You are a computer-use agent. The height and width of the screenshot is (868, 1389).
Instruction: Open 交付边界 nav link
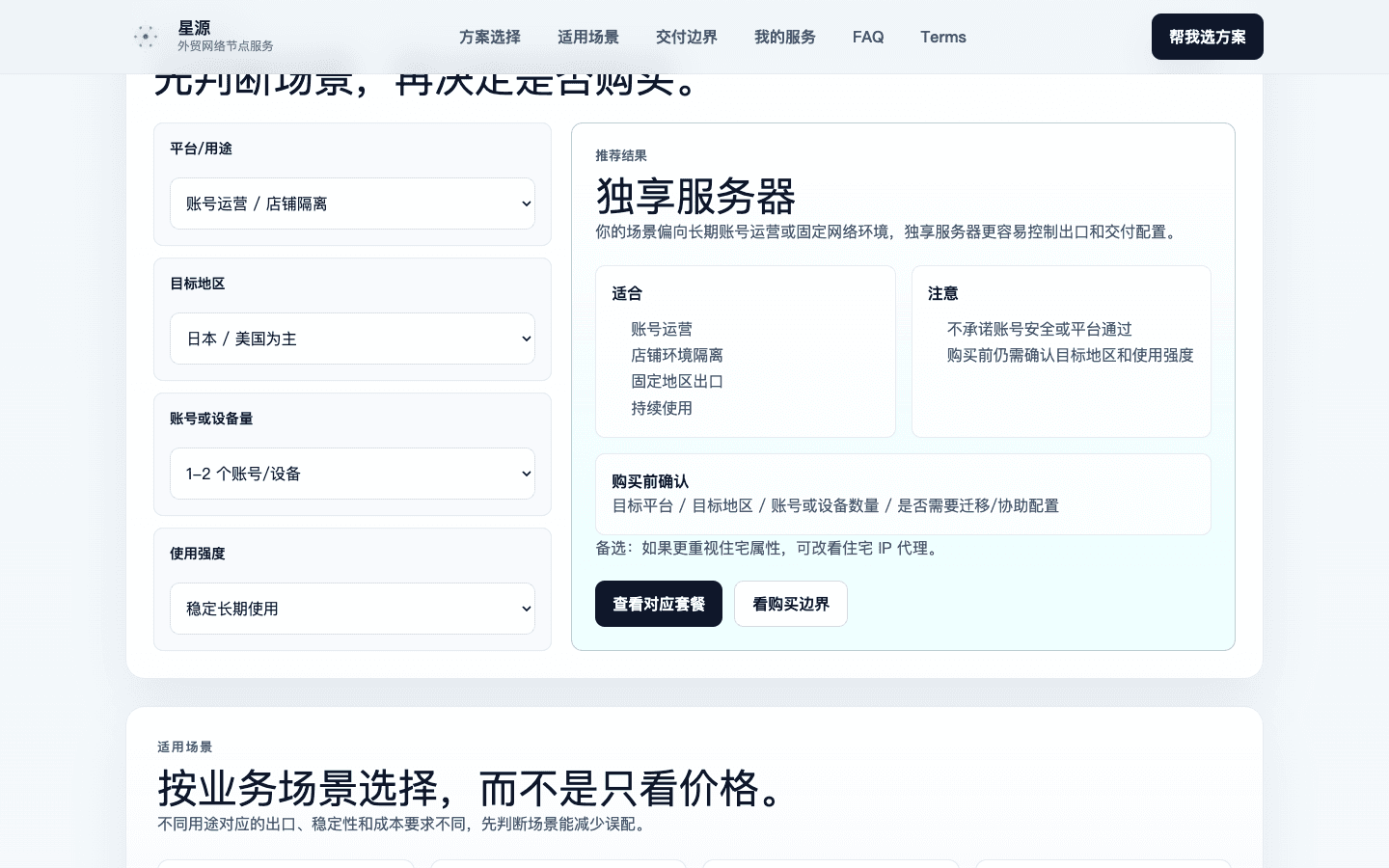tap(687, 37)
